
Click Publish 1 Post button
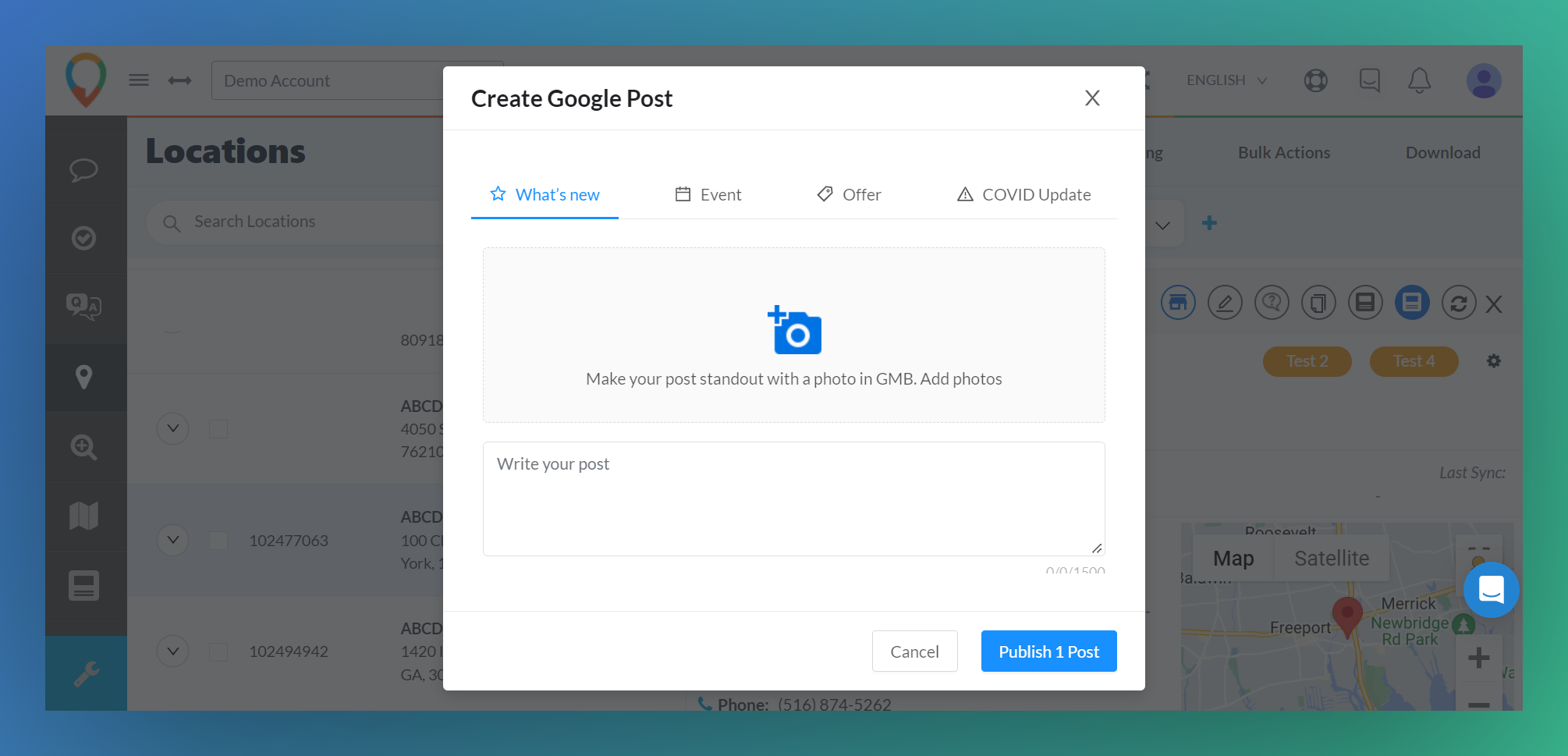coord(1049,651)
